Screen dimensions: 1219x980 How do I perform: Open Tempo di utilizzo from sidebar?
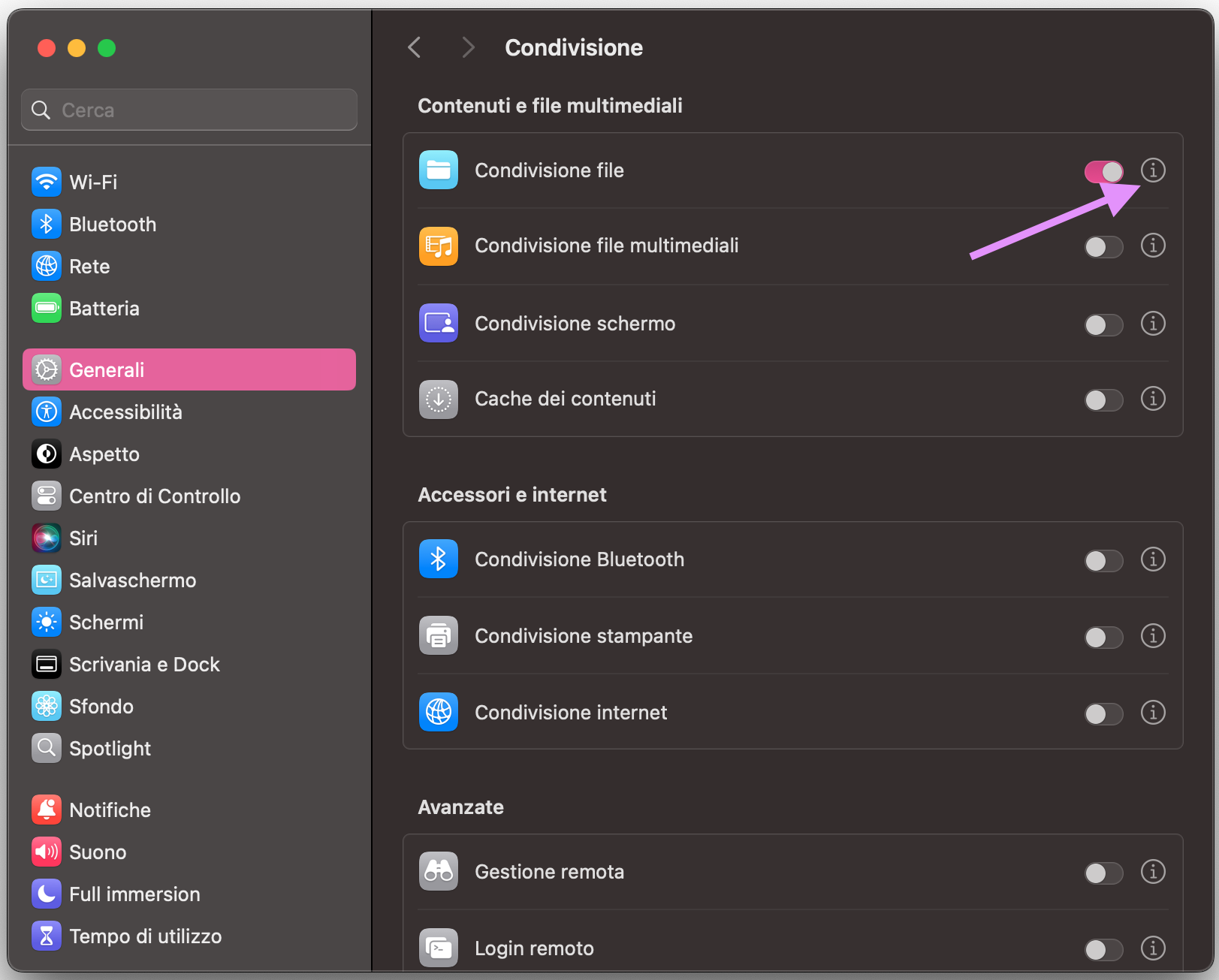pyautogui.click(x=47, y=936)
